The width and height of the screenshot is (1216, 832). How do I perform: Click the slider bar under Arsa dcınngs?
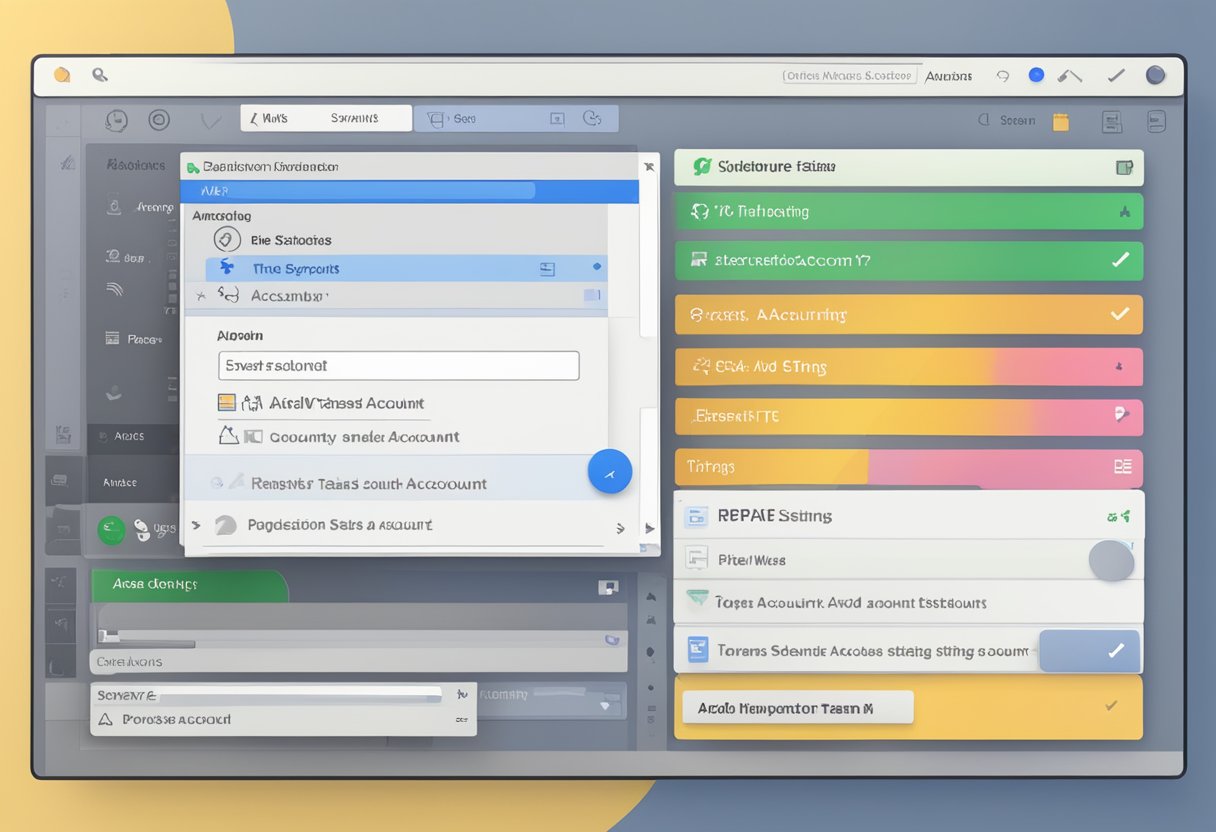pos(358,637)
